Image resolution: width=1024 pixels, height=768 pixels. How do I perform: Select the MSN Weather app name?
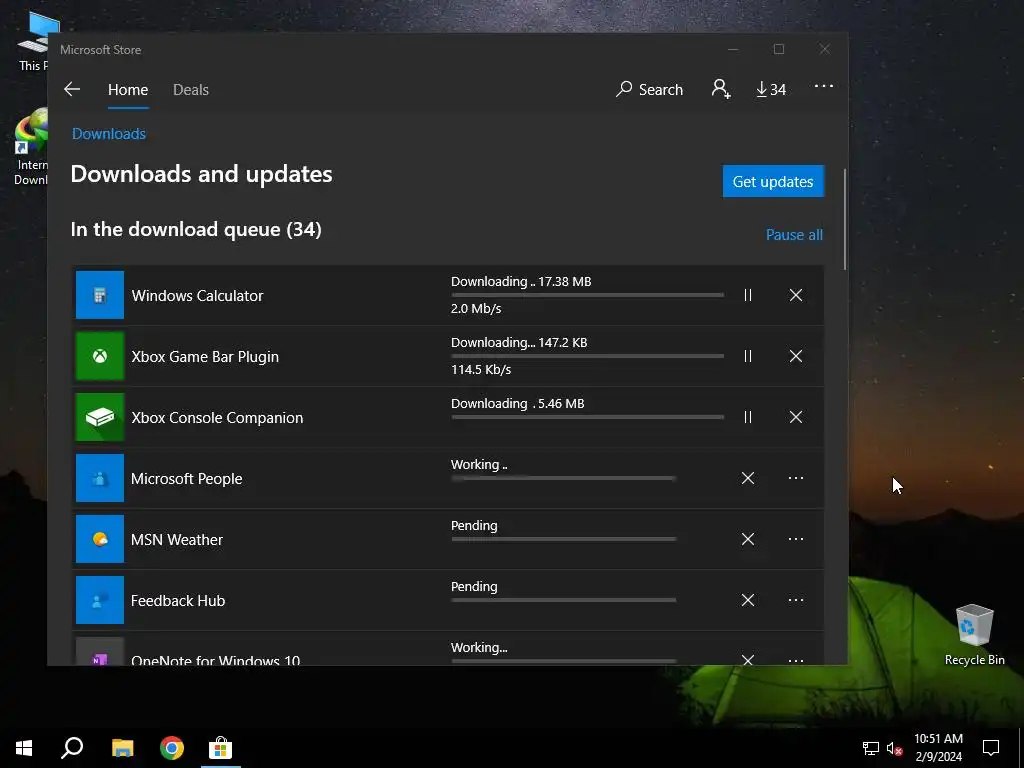pyautogui.click(x=176, y=539)
